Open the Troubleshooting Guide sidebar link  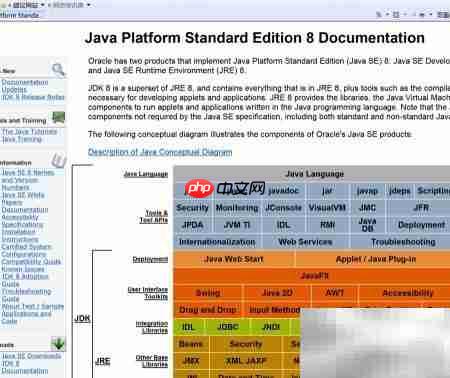[26, 295]
